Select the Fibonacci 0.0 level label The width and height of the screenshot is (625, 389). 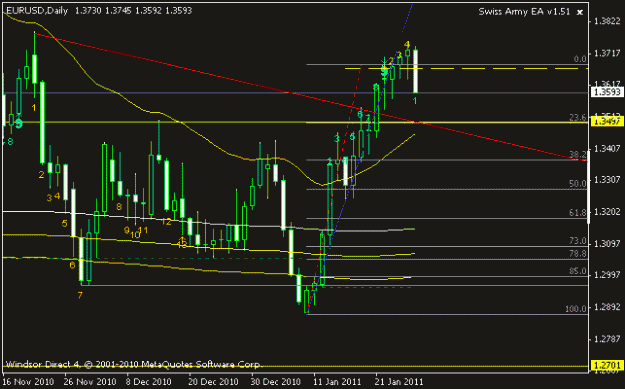point(580,59)
